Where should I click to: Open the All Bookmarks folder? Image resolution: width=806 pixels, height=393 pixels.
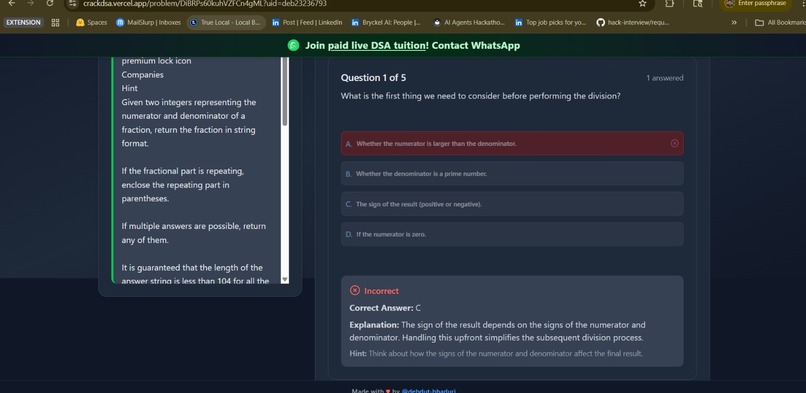coord(779,23)
